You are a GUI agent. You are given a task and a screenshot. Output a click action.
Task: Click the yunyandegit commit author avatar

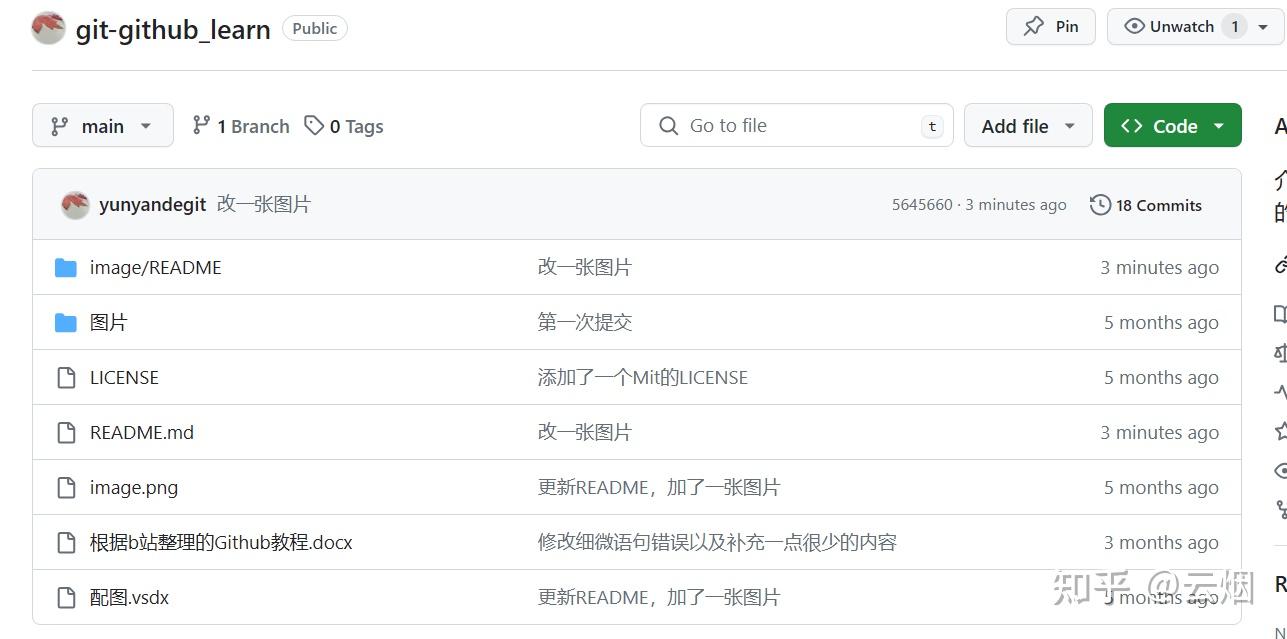click(75, 205)
